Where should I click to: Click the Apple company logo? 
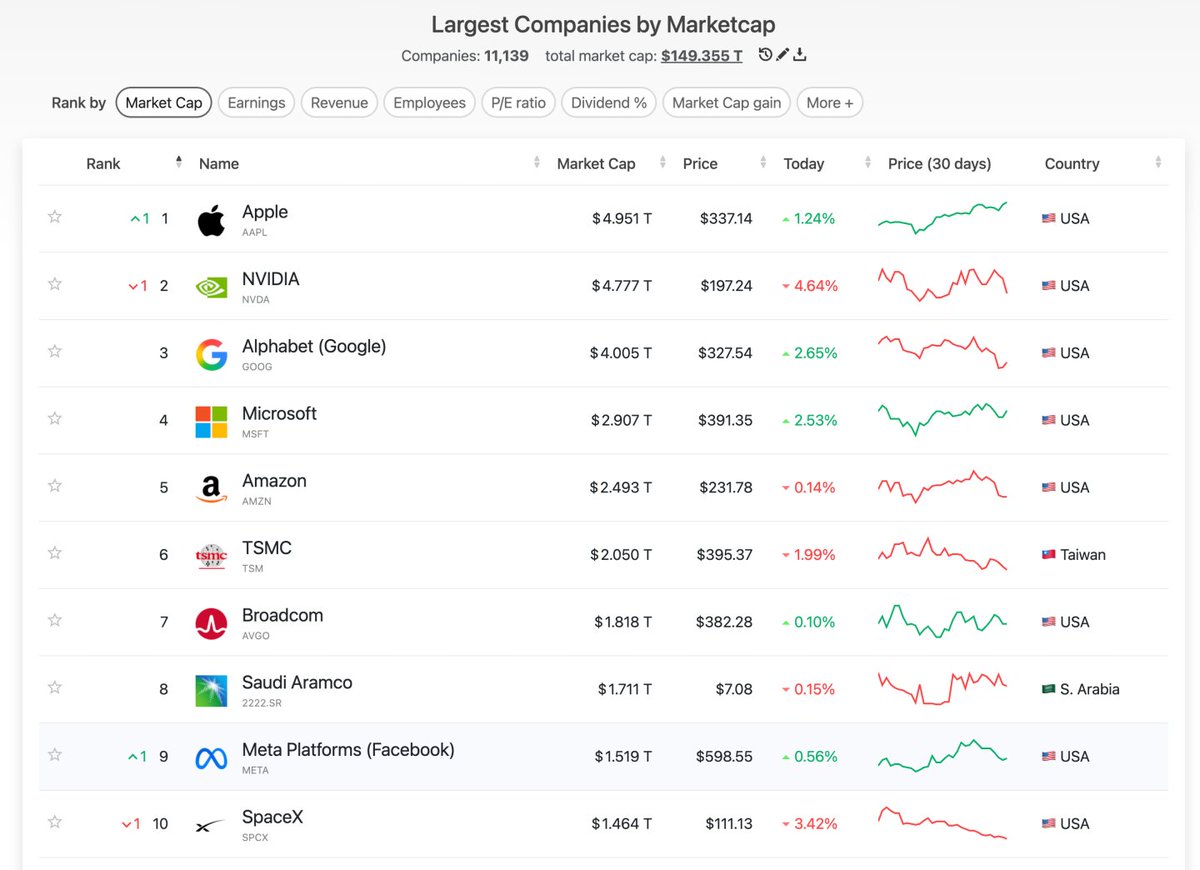coord(211,220)
